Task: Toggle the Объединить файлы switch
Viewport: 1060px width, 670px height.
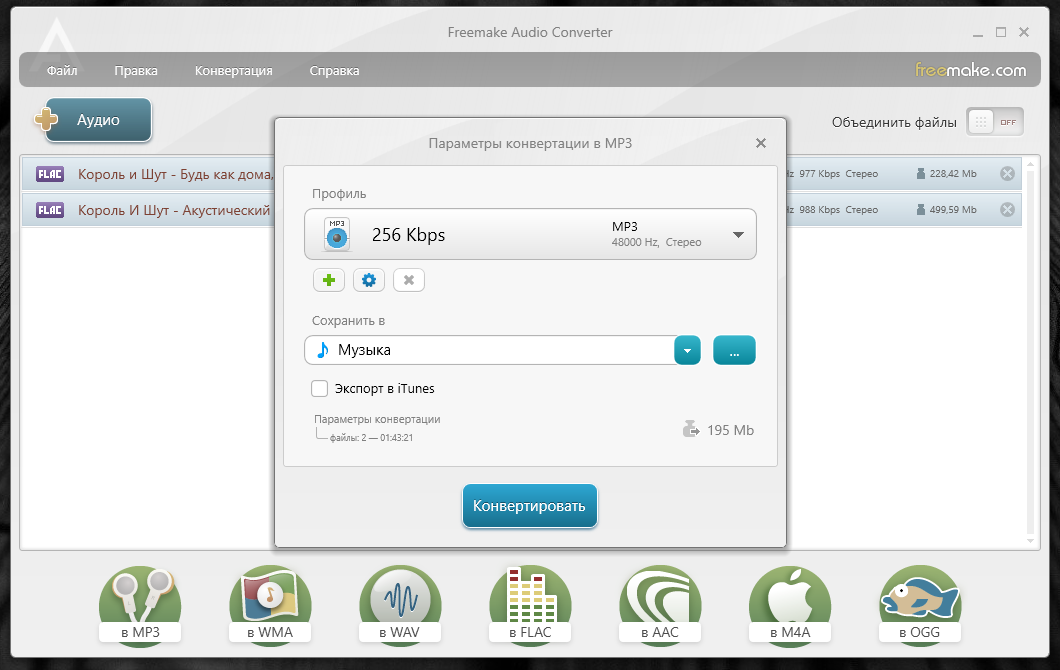Action: pos(995,122)
